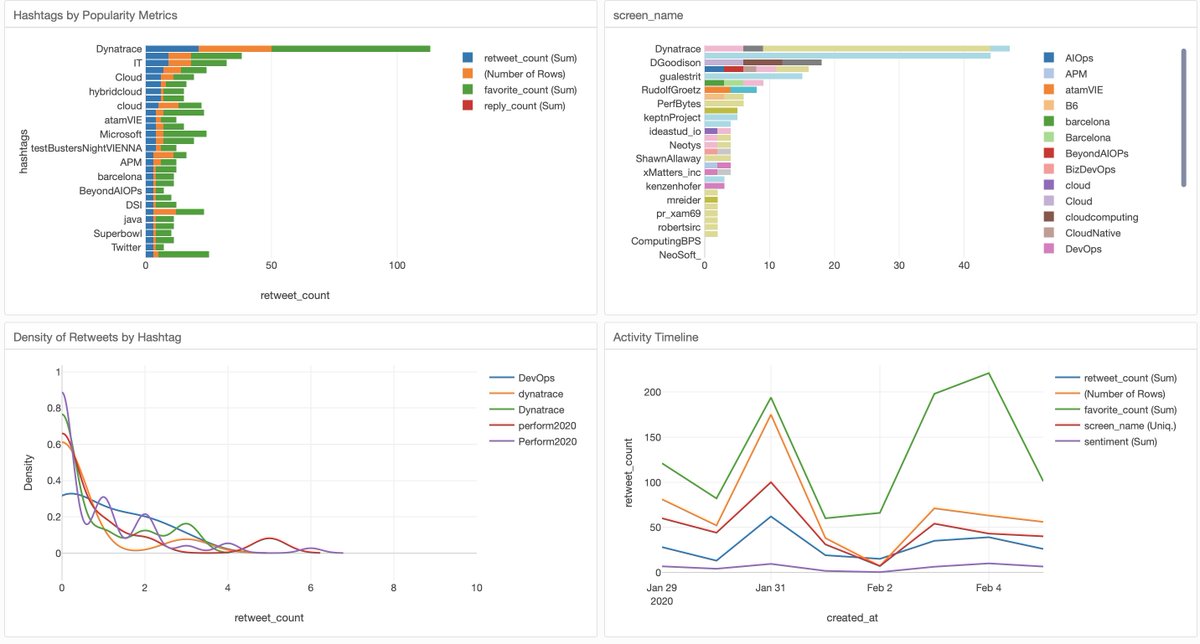Click DGoodison screen name label
Viewport: 1200px width, 644px height.
click(675, 62)
